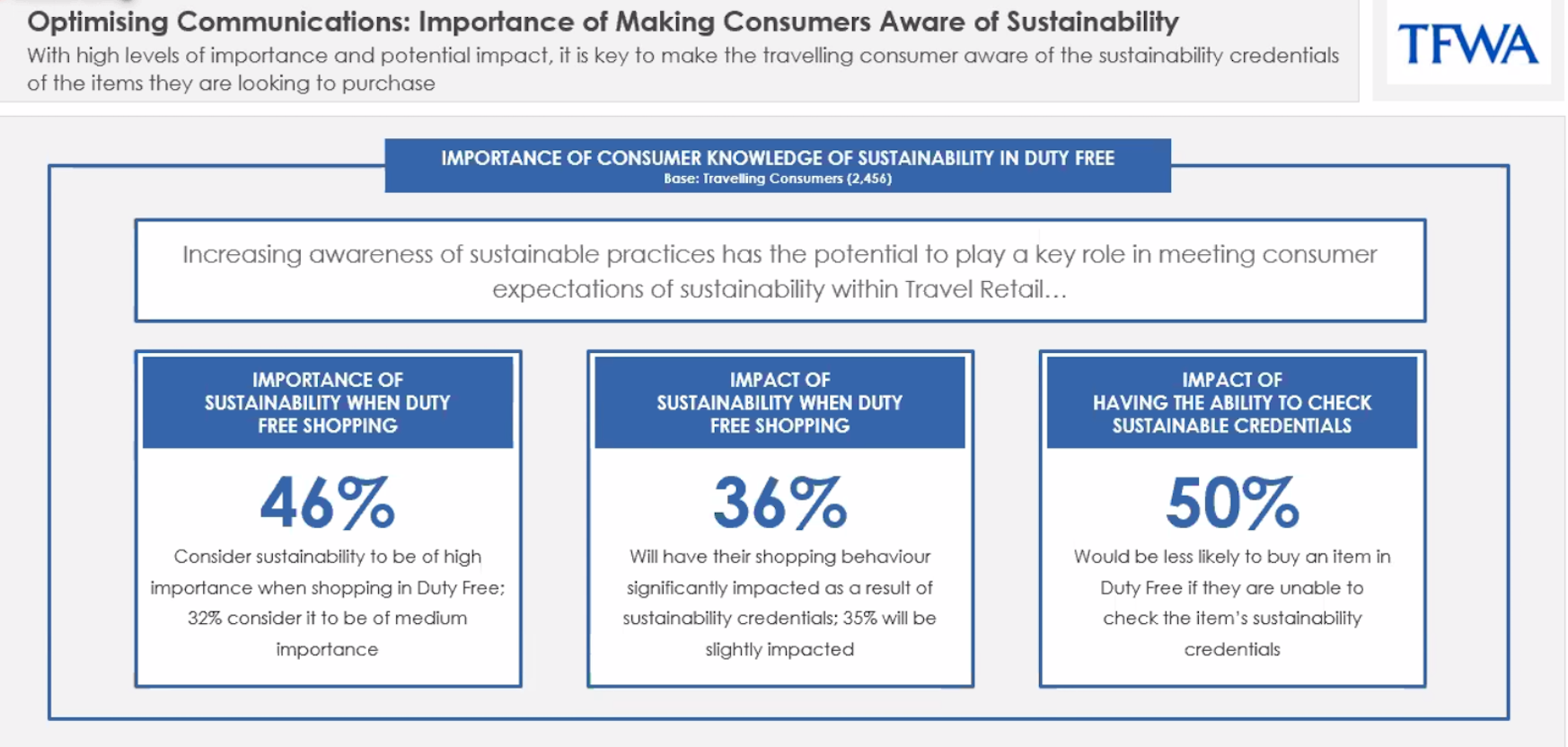Select the 'Importance of Sustainability When Duty Free Shopping' header
The image size is (1568, 747).
pos(327,402)
